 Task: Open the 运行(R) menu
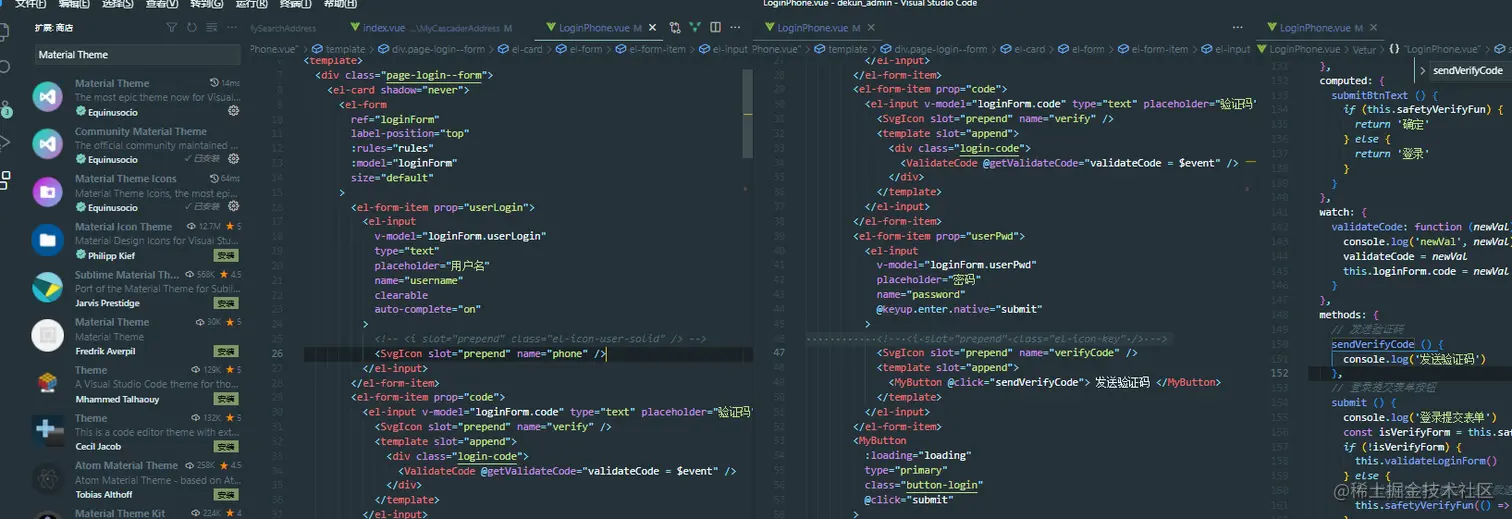(250, 4)
